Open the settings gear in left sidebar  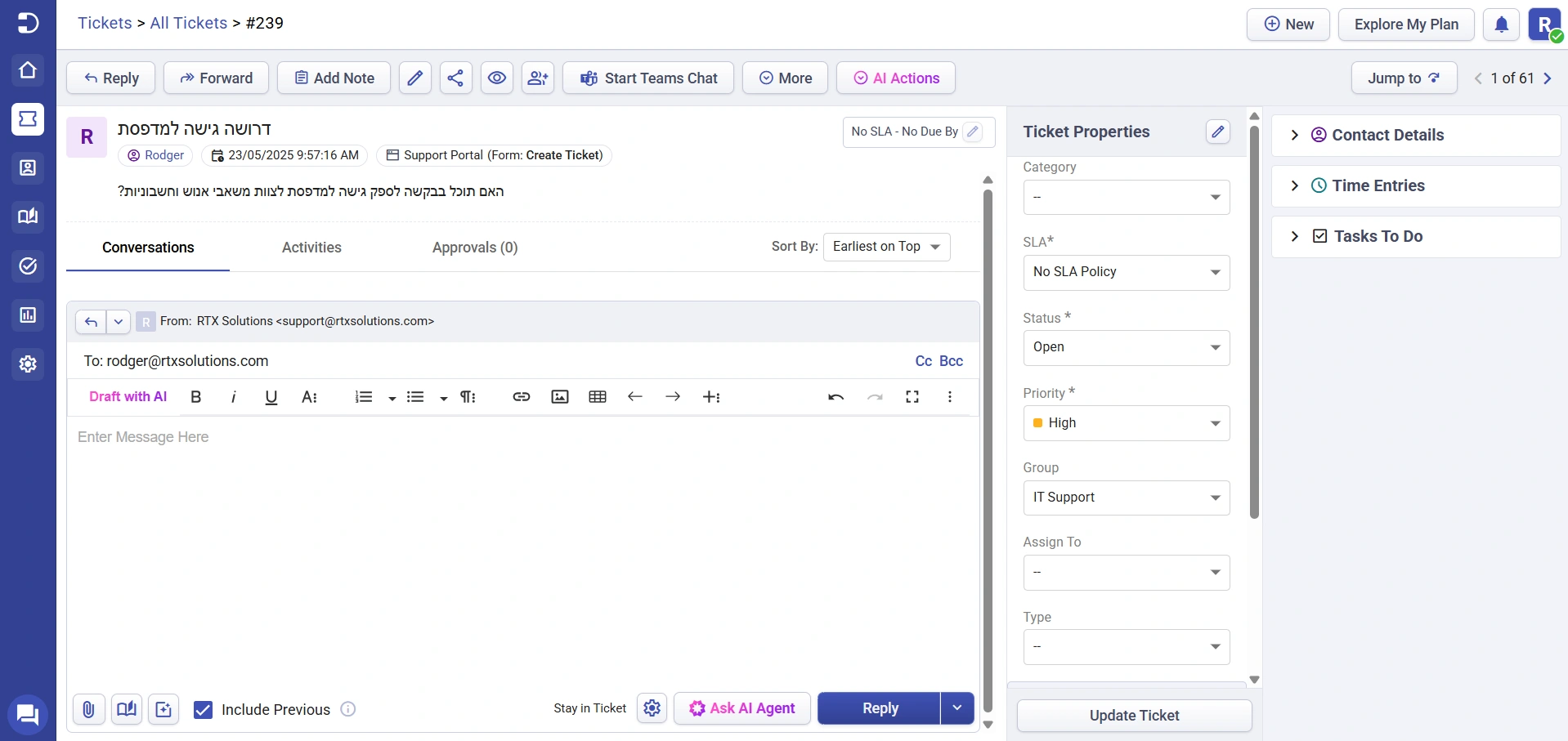click(x=28, y=364)
